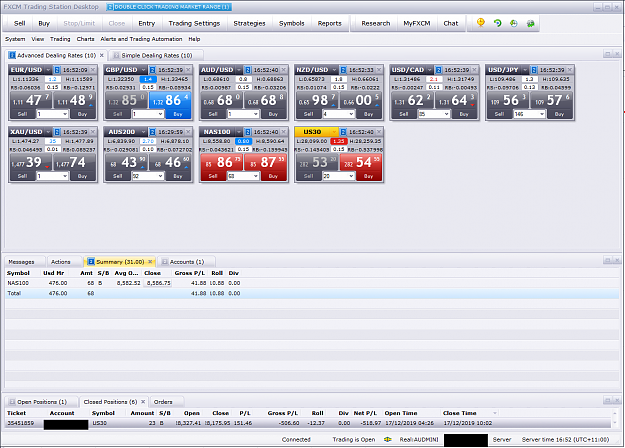The height and width of the screenshot is (448, 625).
Task: Remove the NAS100 rate tile with its X
Action: (284, 132)
